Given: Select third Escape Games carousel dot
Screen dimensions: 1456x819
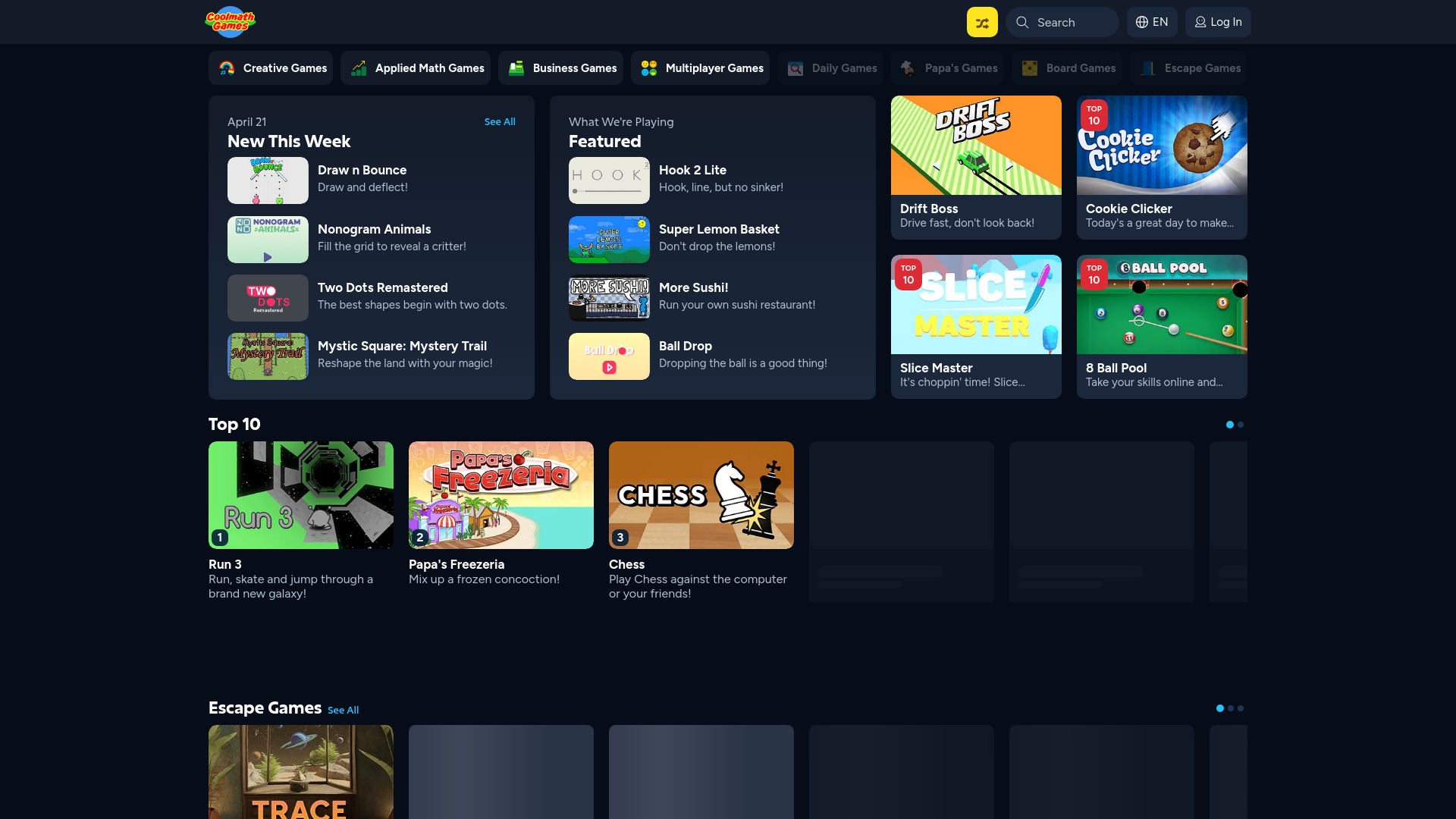Looking at the screenshot, I should (1241, 708).
